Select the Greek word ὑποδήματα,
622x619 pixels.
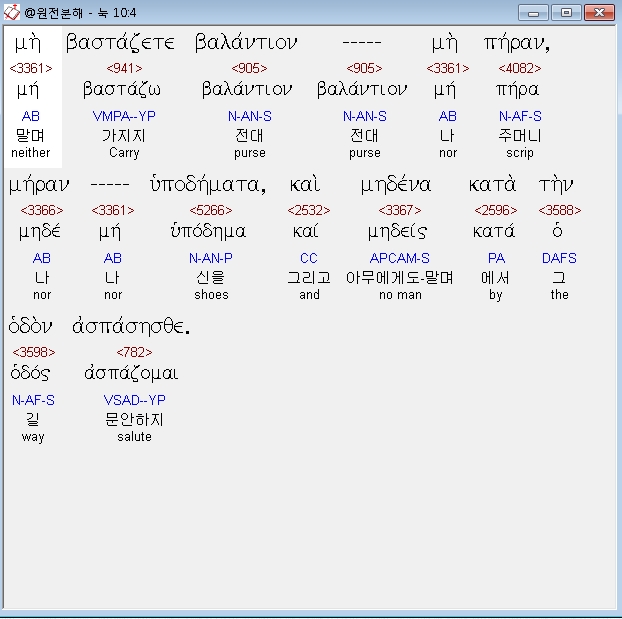click(208, 185)
